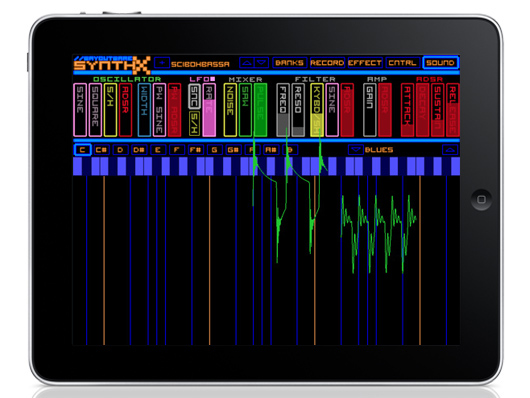Toggle the LFO S/H switch
Screen dimensions: 530x398
pos(194,124)
